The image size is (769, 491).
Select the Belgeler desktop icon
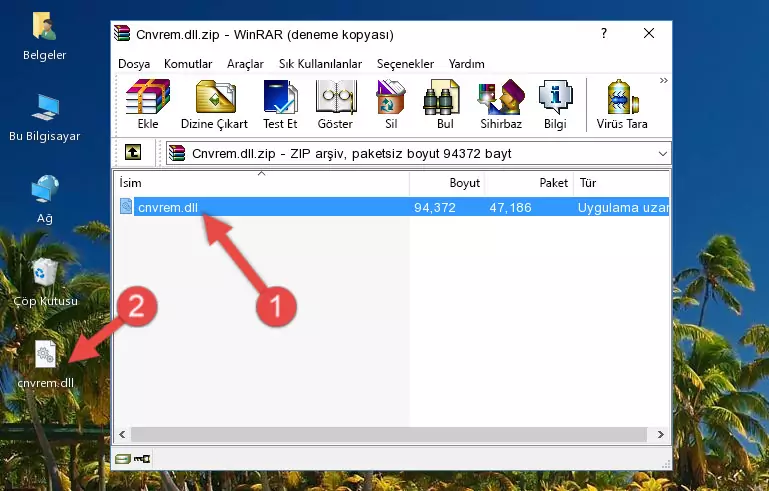tap(45, 36)
